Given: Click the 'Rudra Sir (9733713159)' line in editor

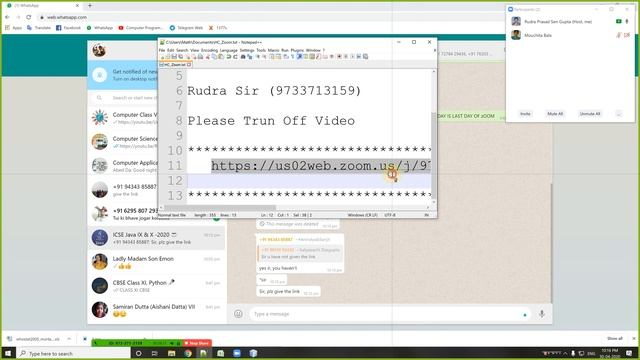Looking at the screenshot, I should [x=274, y=91].
